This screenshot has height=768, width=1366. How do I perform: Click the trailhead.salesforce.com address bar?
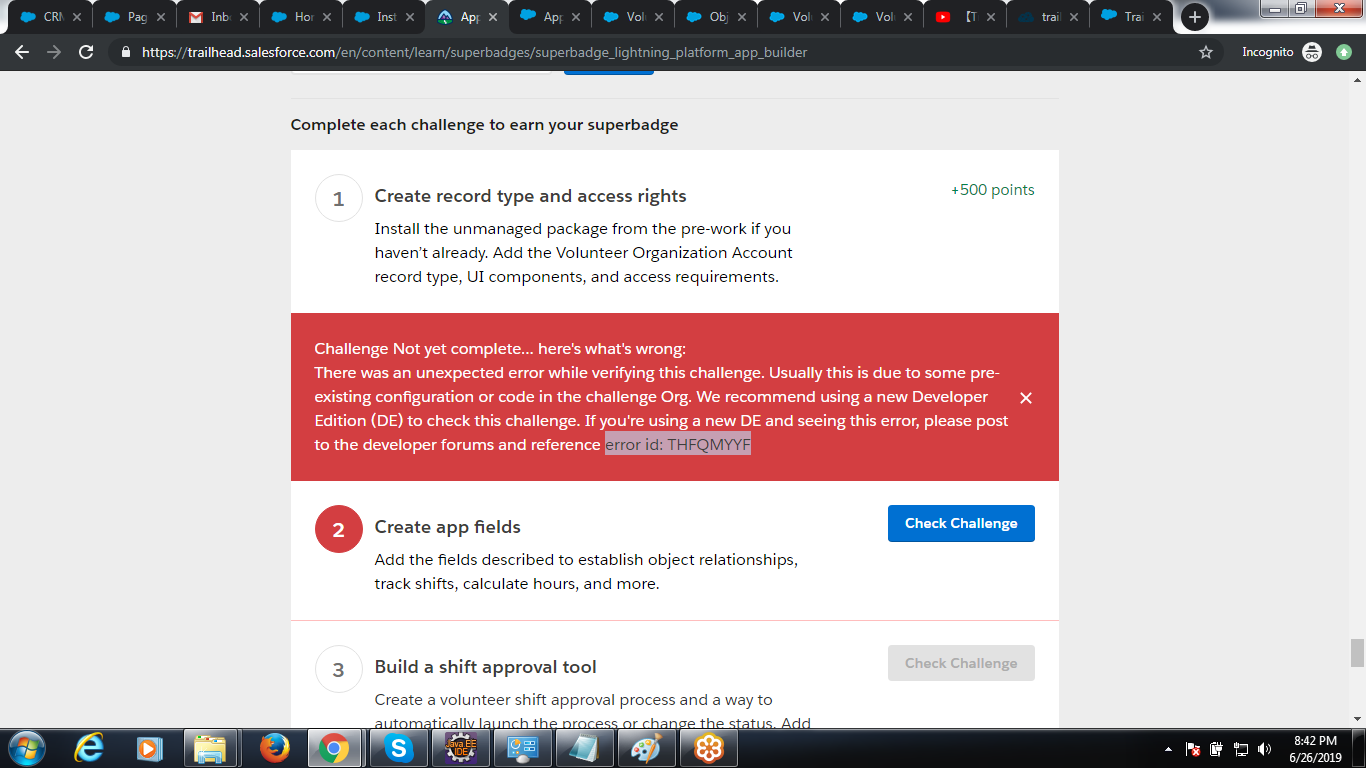pyautogui.click(x=660, y=52)
